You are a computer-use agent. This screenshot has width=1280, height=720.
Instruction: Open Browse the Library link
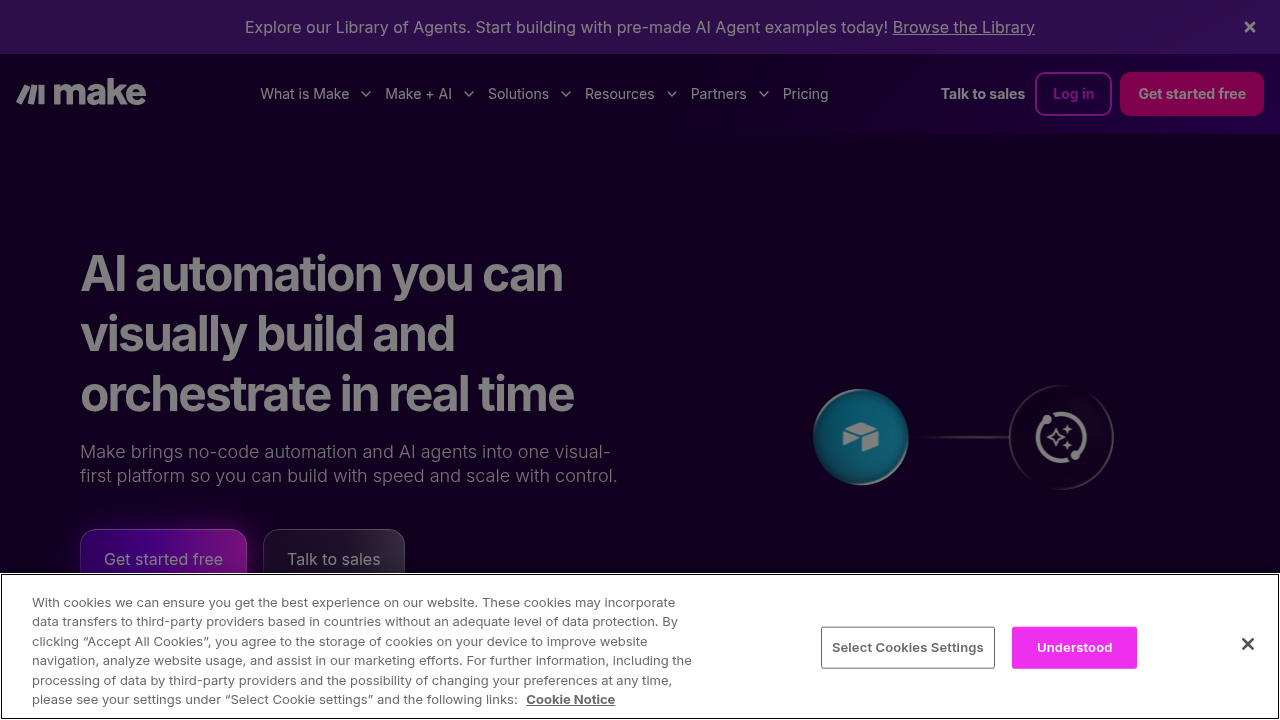click(x=963, y=27)
